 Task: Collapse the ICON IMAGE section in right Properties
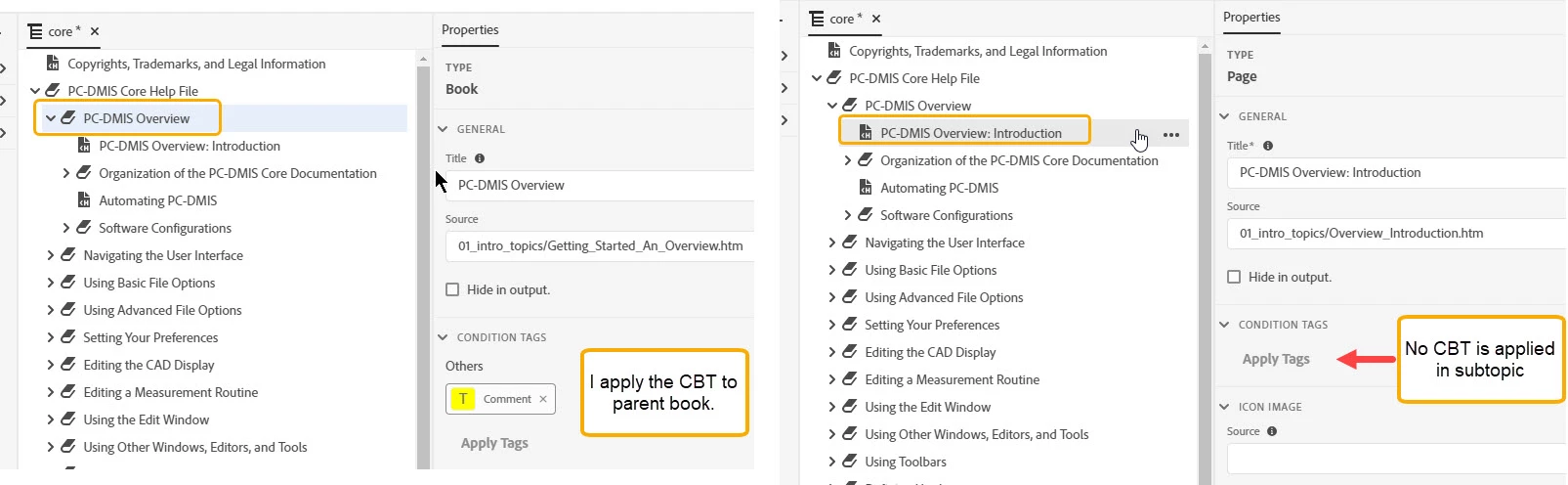[1224, 407]
